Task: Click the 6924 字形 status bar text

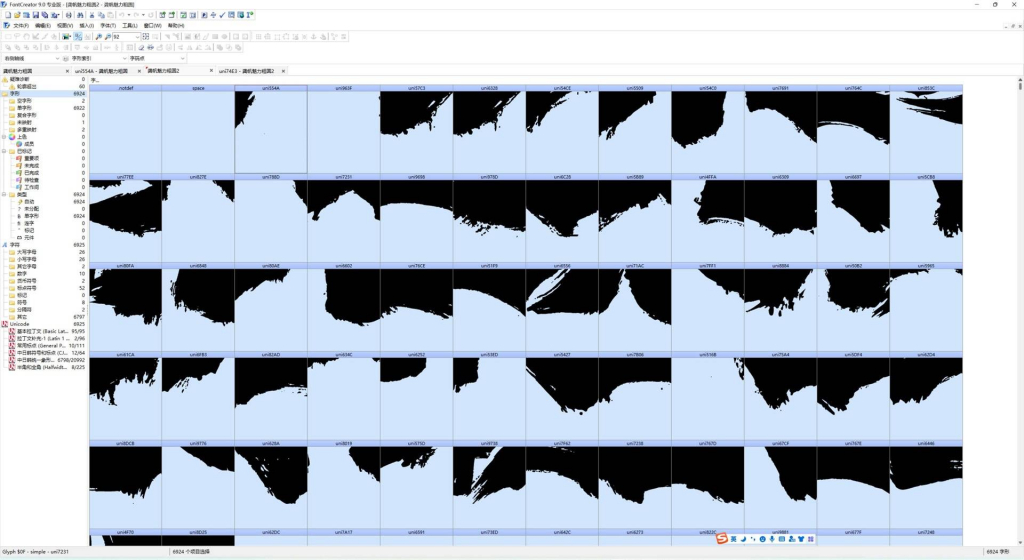Action: tap(997, 552)
